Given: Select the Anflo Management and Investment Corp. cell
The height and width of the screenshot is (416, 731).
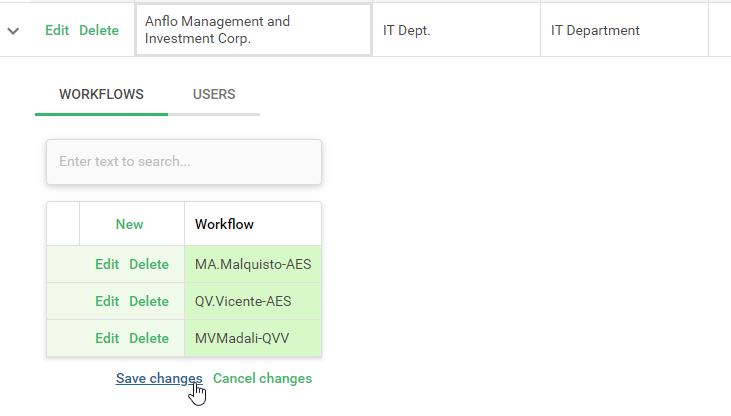Looking at the screenshot, I should point(253,30).
